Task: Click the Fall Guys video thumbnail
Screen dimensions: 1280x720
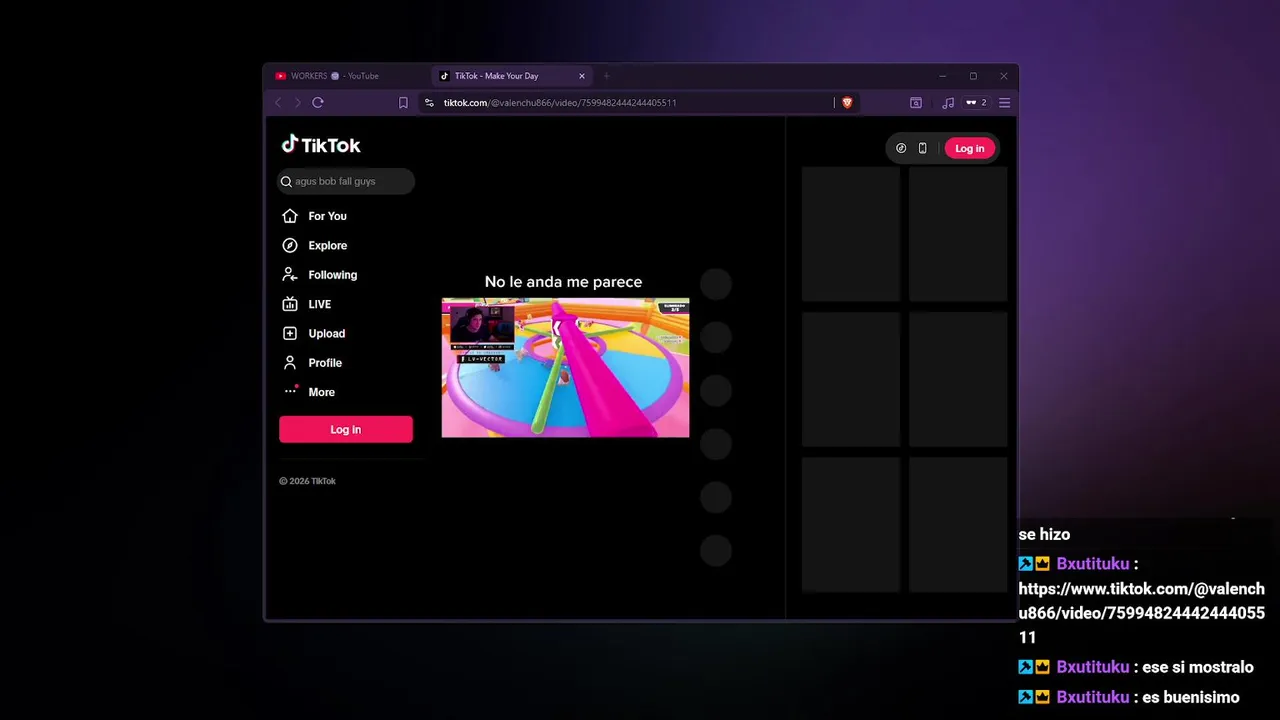Action: 565,367
